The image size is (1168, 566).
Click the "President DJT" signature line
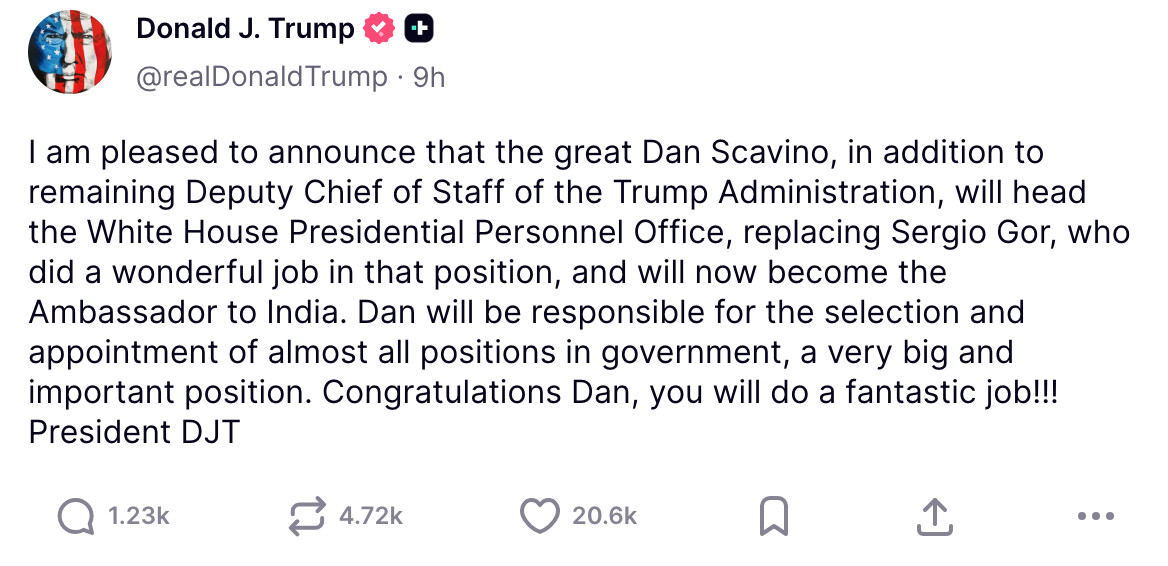[134, 432]
